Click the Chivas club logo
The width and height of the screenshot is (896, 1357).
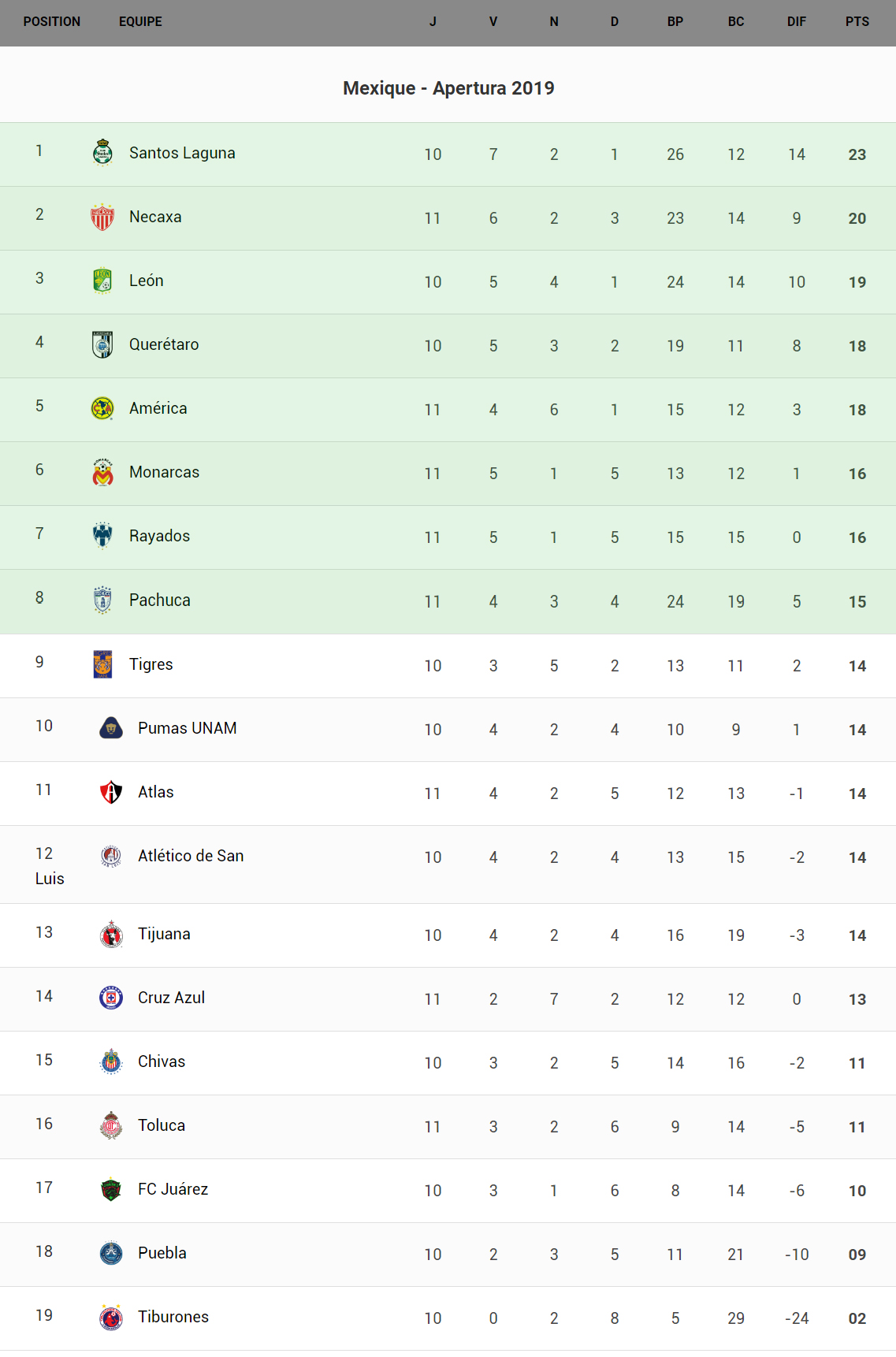pyautogui.click(x=111, y=1061)
